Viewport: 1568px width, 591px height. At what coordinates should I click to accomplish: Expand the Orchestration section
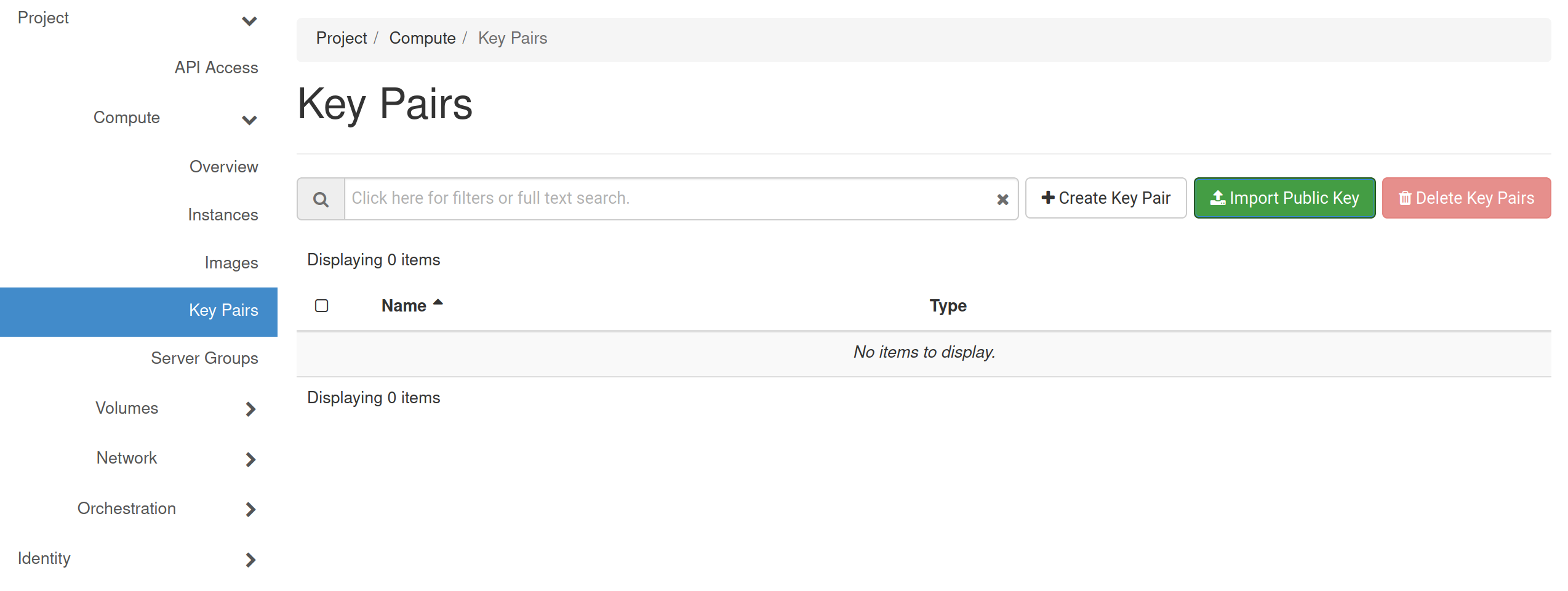coord(250,509)
